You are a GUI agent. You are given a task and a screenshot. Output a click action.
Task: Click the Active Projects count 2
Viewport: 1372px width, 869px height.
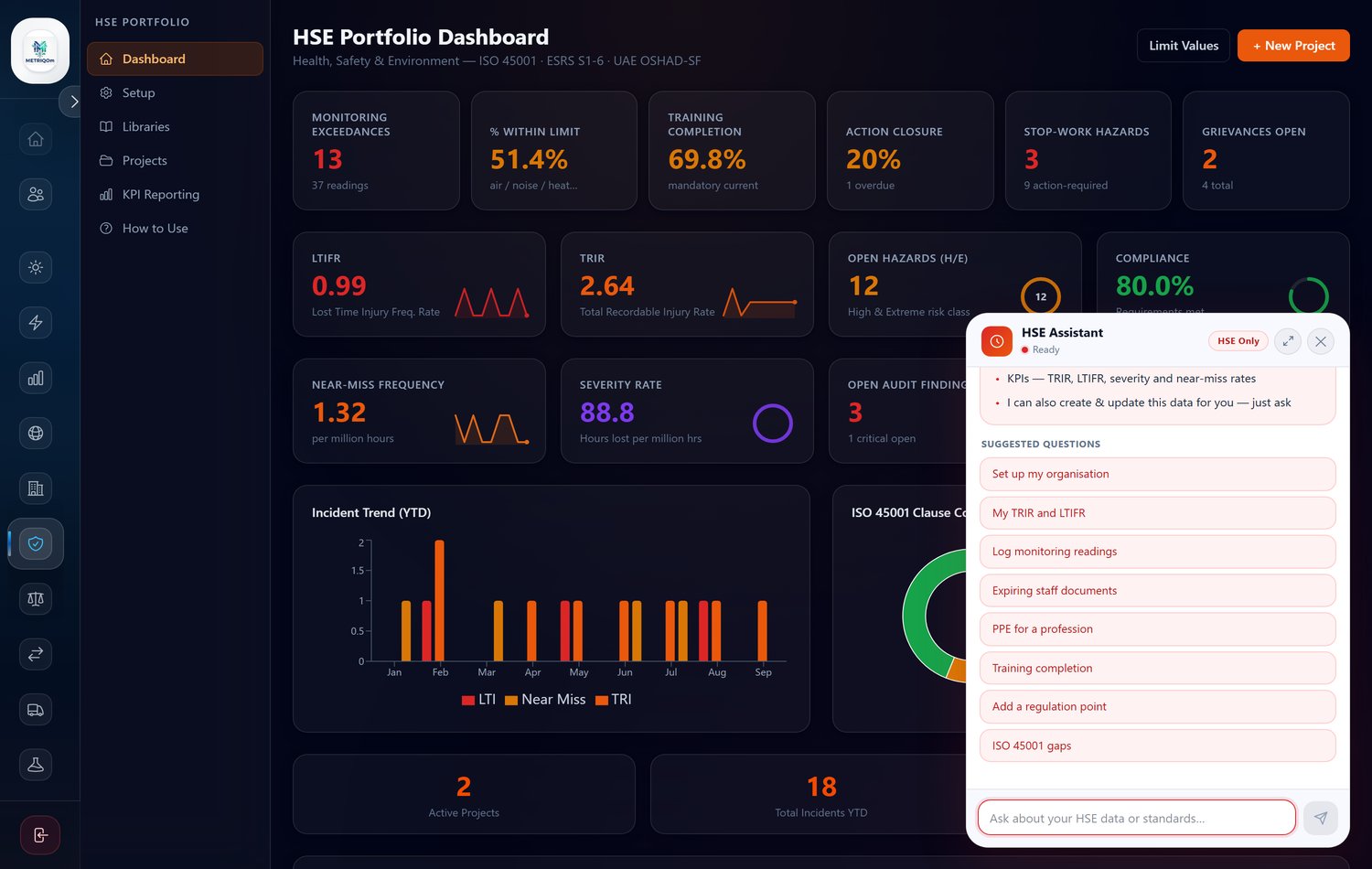click(x=464, y=787)
